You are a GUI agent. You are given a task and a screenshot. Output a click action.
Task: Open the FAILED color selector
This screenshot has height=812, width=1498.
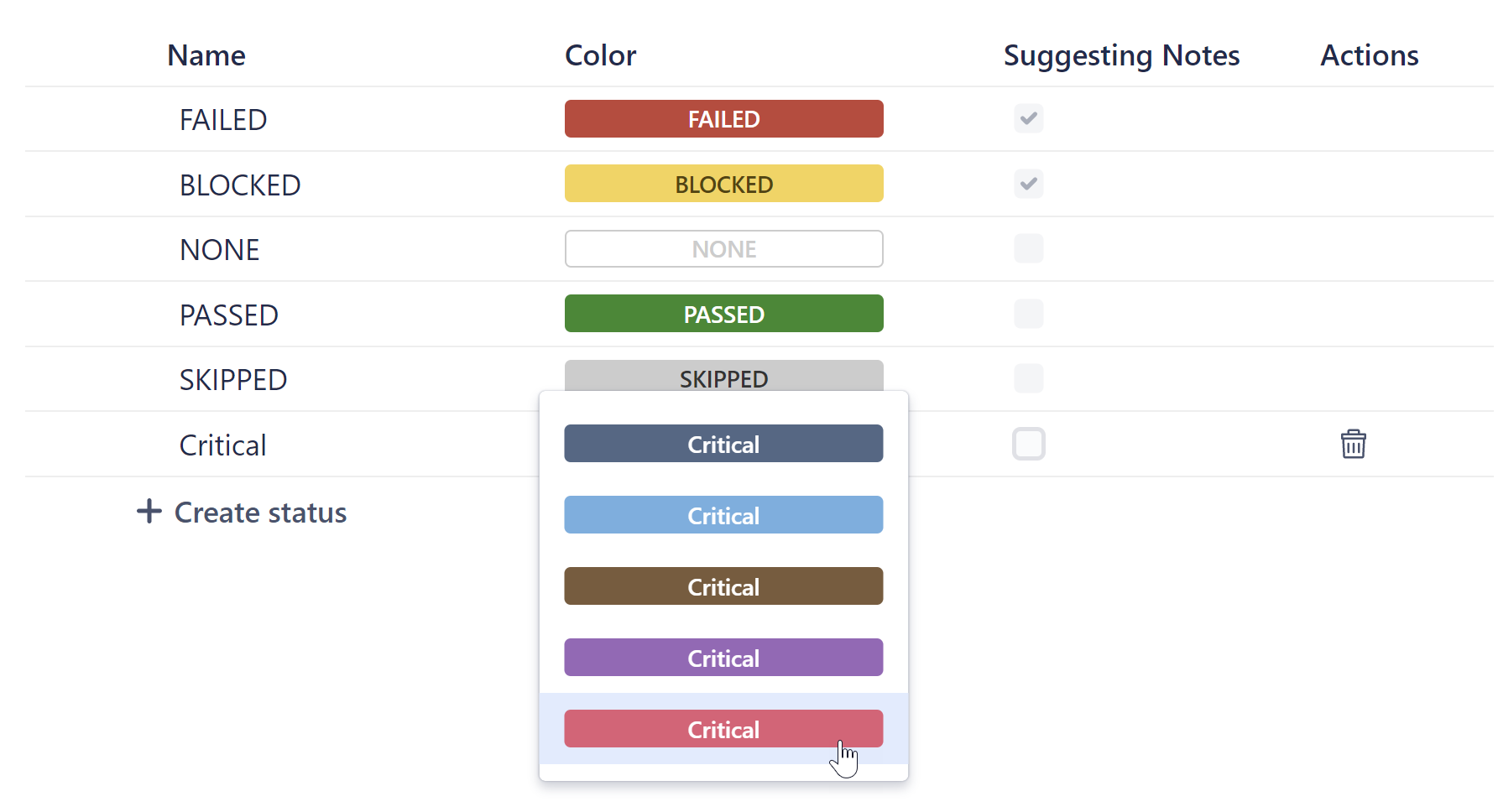point(723,118)
